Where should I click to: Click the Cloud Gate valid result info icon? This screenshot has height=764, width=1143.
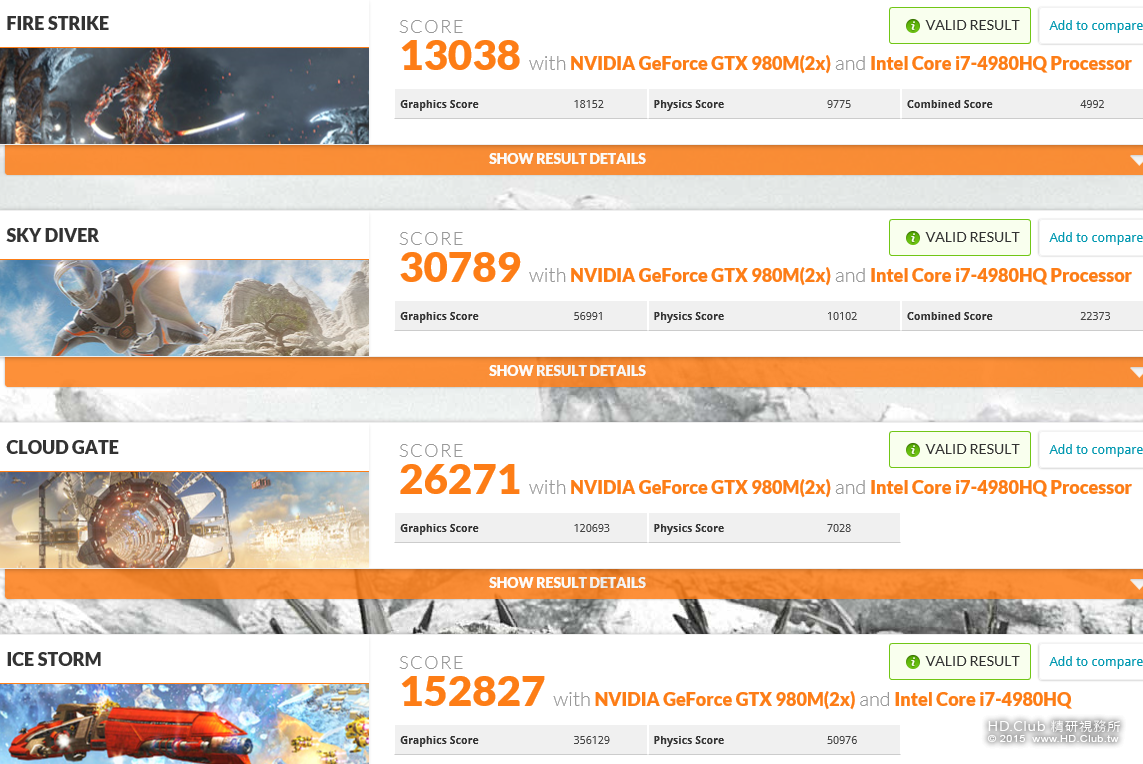(x=912, y=450)
